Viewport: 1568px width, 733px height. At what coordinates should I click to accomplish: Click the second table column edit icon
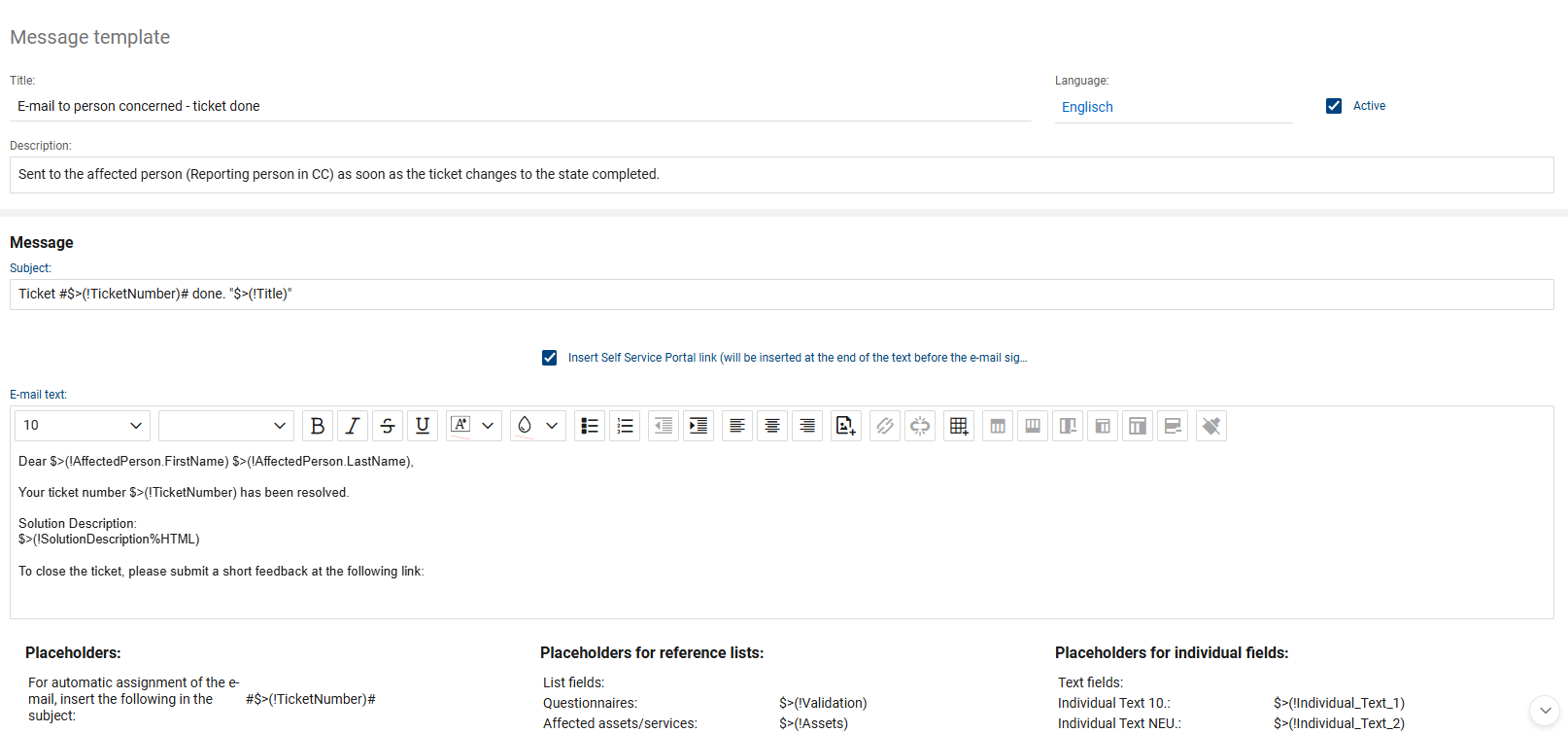click(x=1033, y=426)
